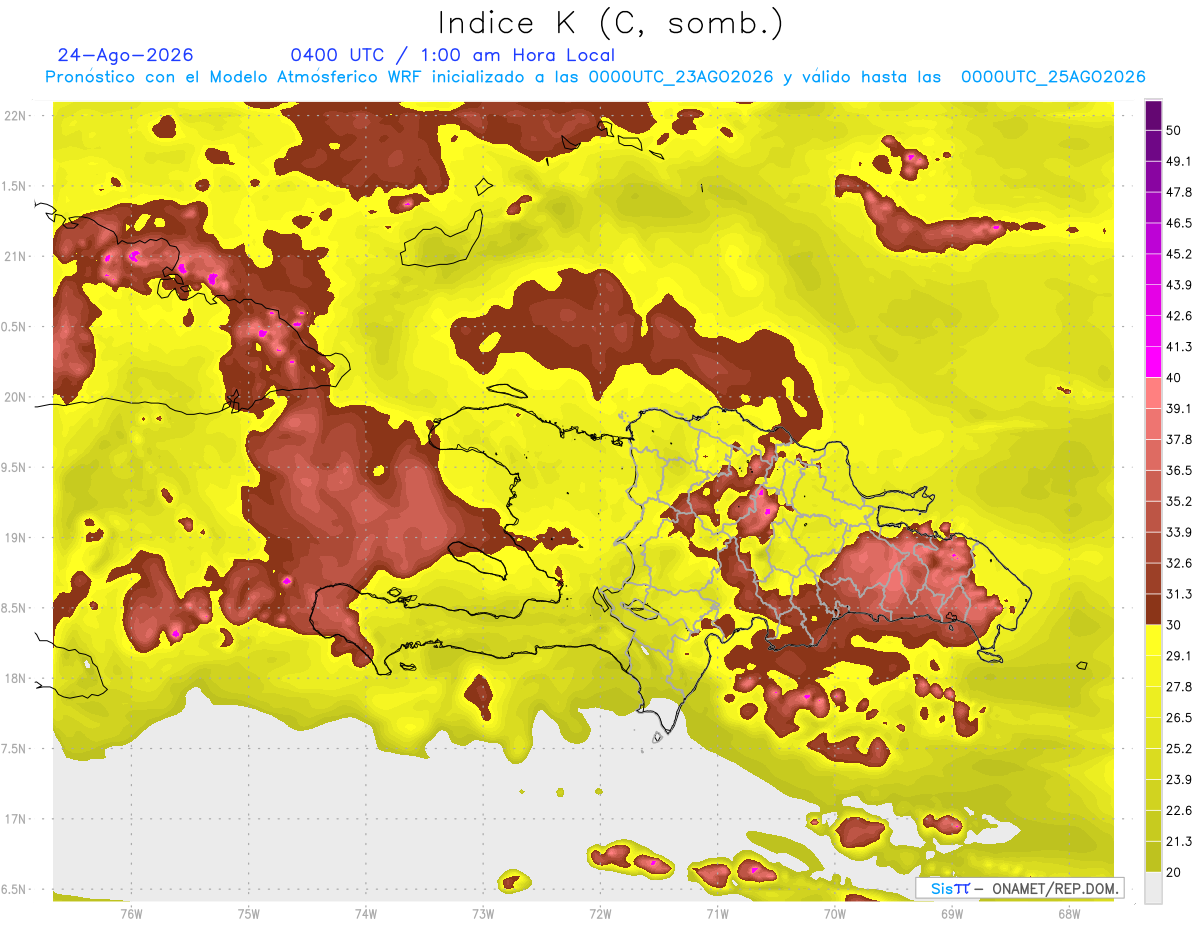This screenshot has height=927, width=1200.
Task: Click the gray swatch below the 20 mark
Action: click(x=1153, y=888)
